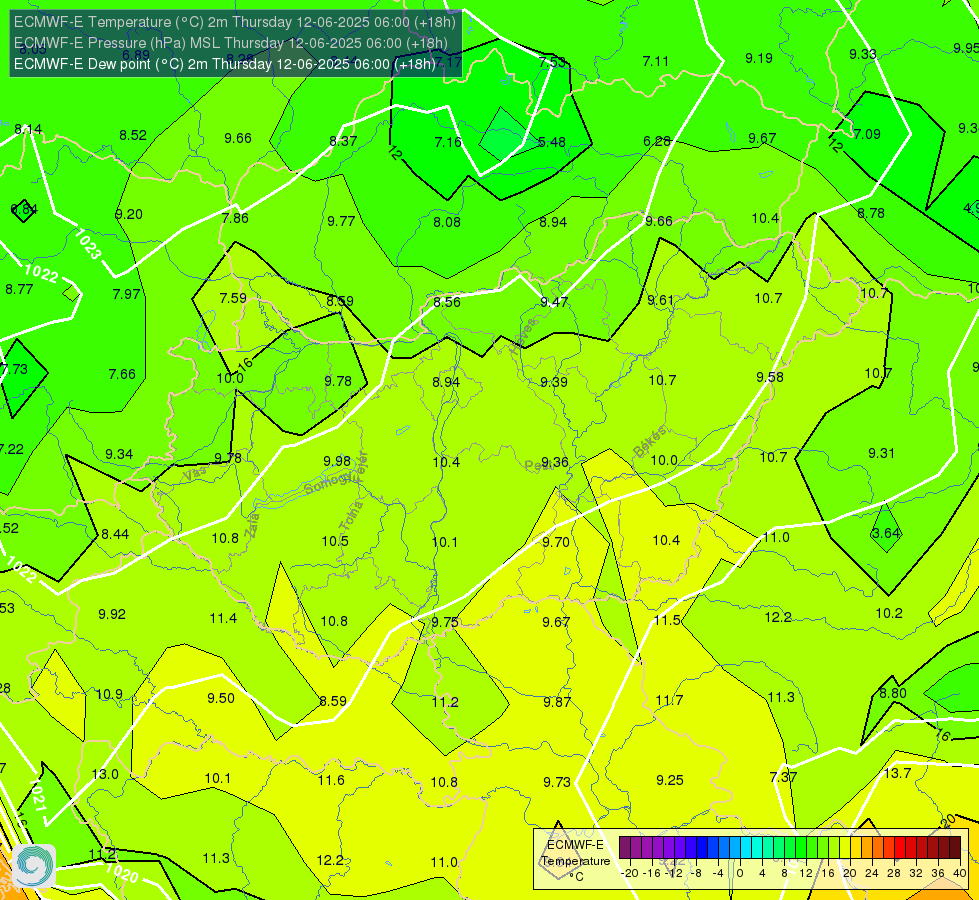979x900 pixels.
Task: Click the 7.66 temperature value
Action: (x=122, y=374)
